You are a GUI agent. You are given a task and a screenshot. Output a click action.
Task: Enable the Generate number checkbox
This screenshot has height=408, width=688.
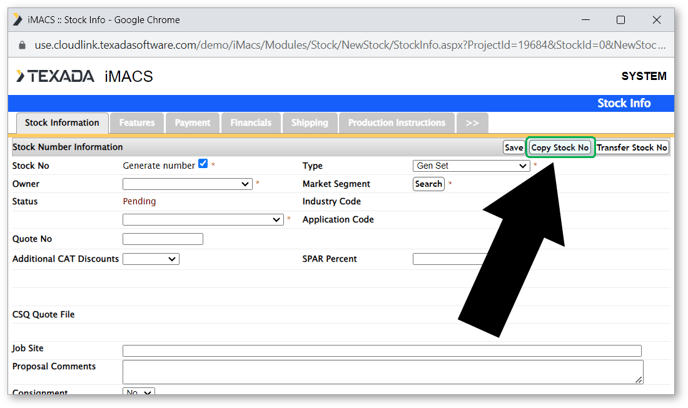tap(203, 164)
